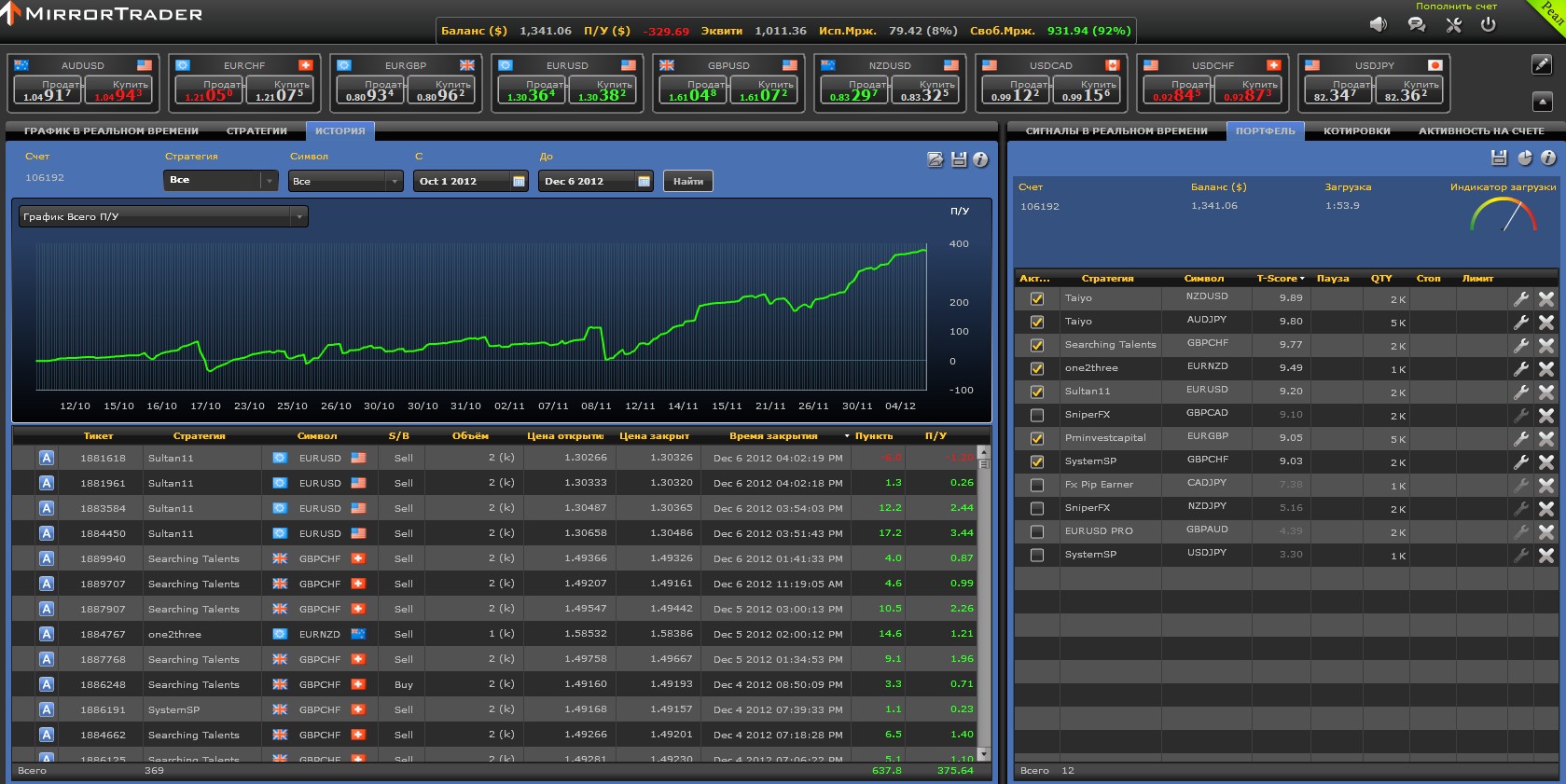This screenshot has height=784, width=1566.
Task: Click Купить on USDCHF quote
Action: click(x=1248, y=90)
